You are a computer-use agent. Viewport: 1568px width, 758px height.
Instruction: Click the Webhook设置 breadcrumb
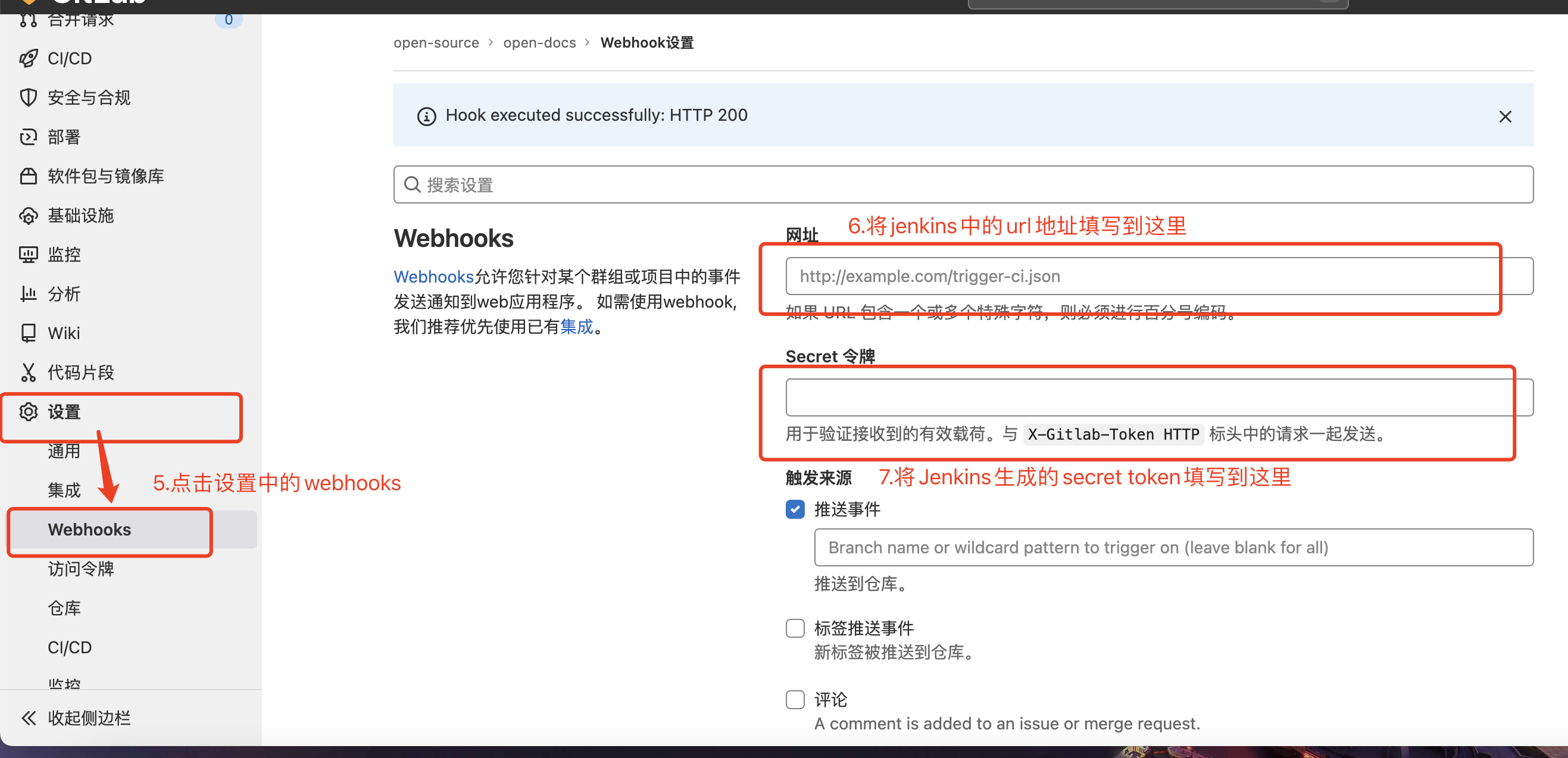[646, 43]
